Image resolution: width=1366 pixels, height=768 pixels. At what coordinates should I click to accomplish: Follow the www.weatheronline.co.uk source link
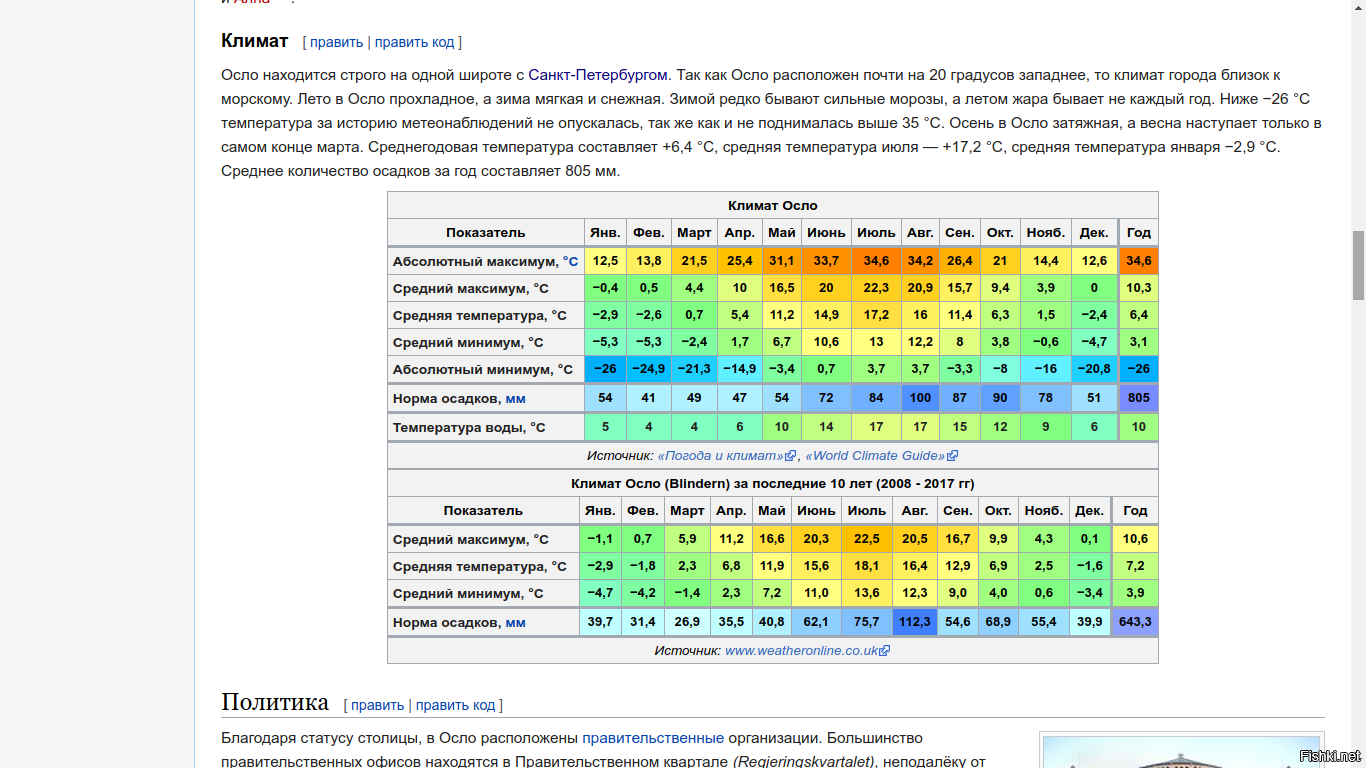coord(801,651)
